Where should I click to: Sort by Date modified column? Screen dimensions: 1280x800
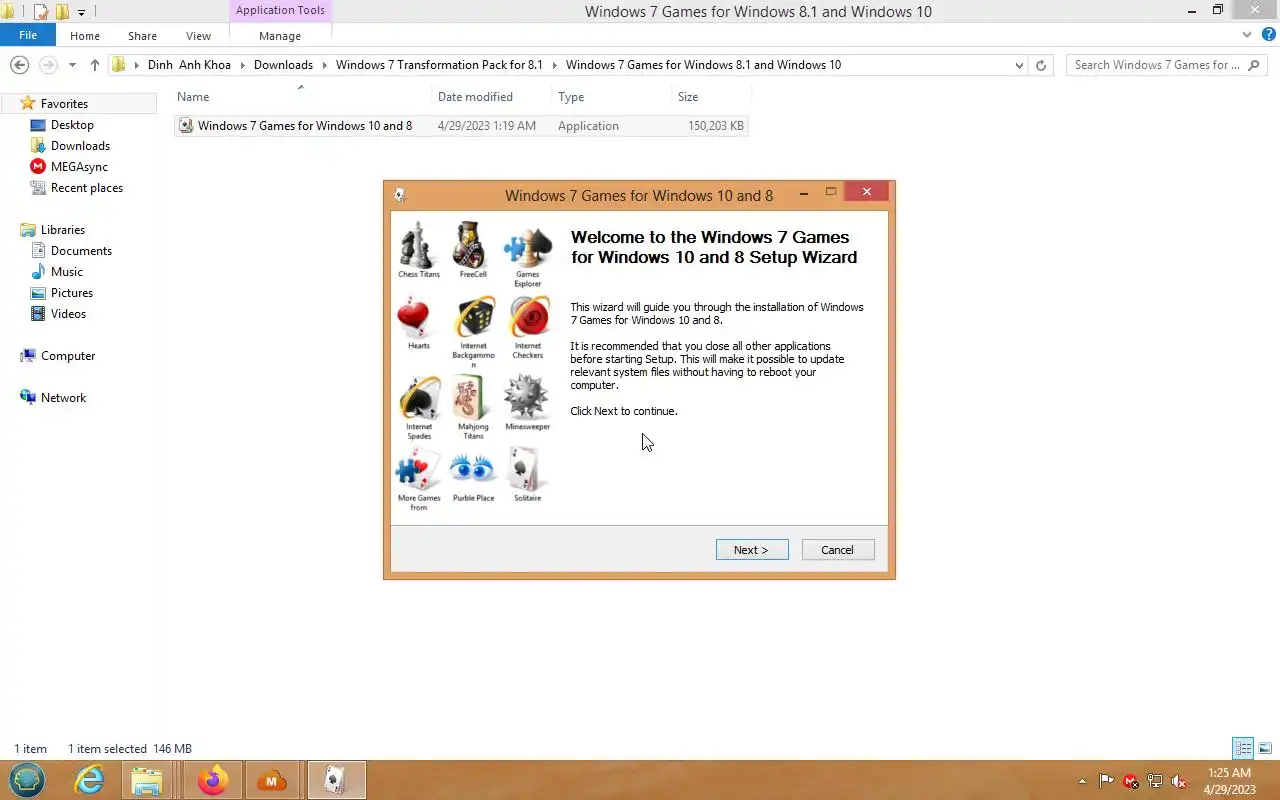coord(492,97)
